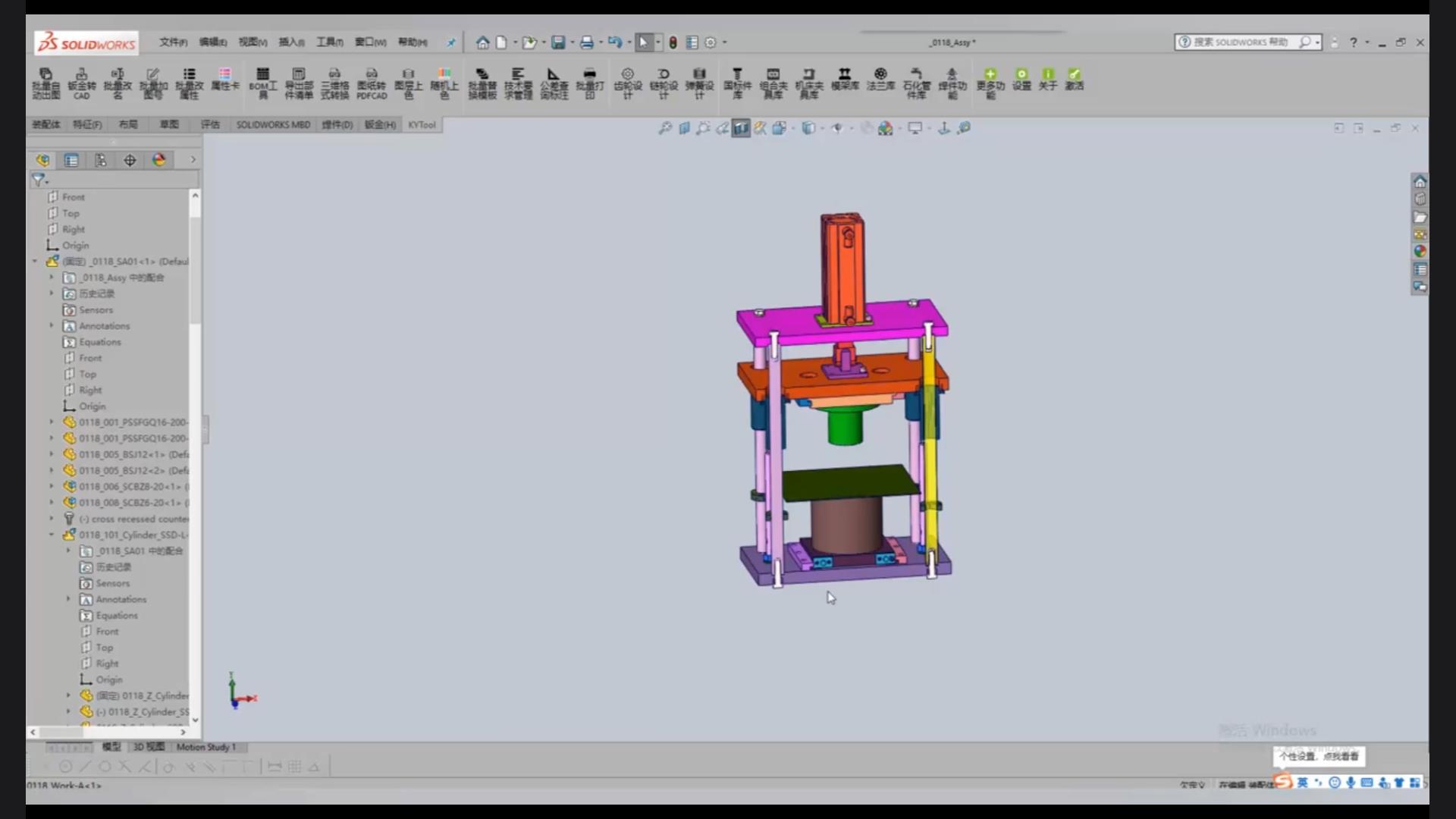The height and width of the screenshot is (819, 1456).
Task: Open the ConfigurationManager tab icon
Action: click(x=100, y=160)
